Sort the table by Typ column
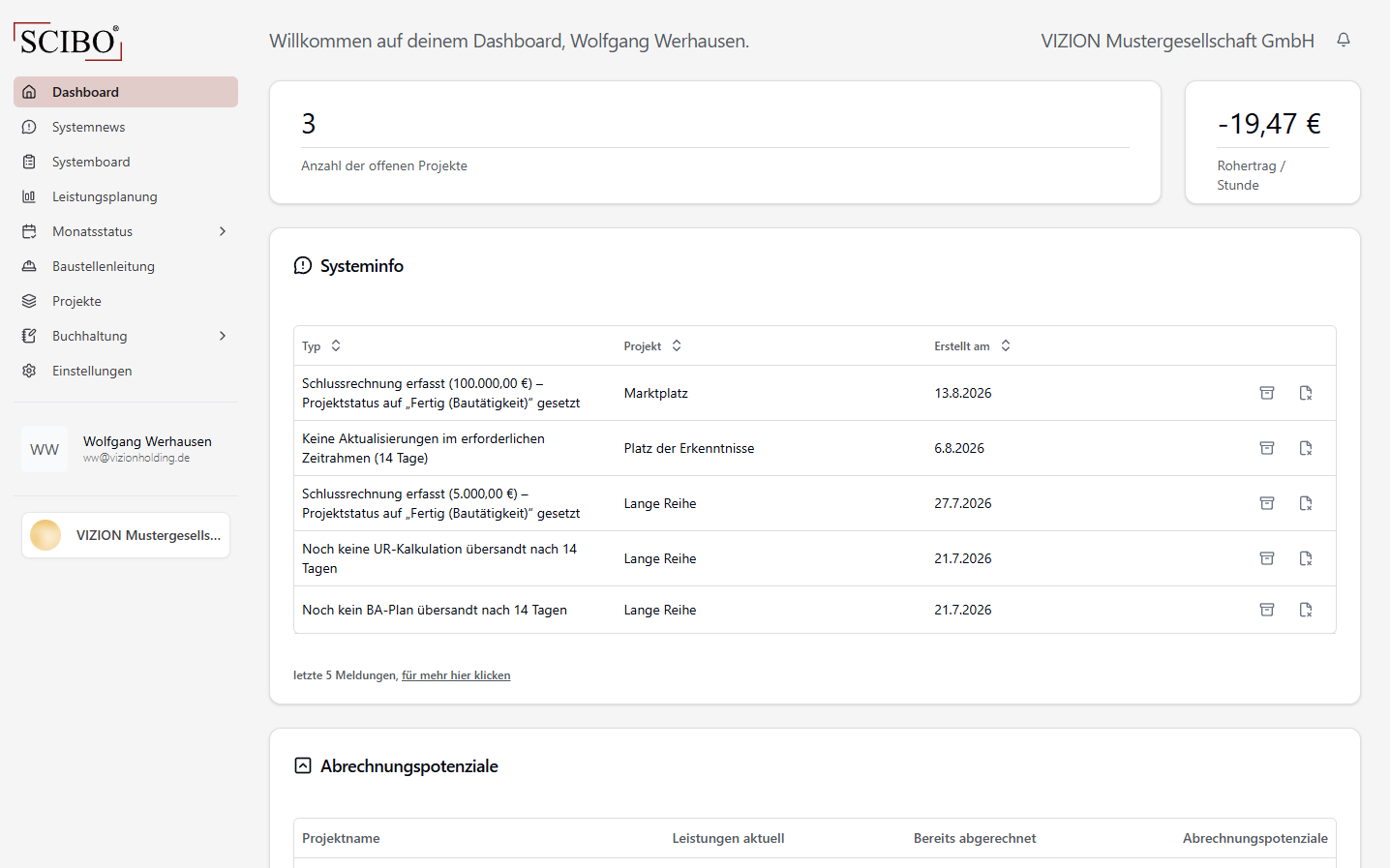 tap(321, 345)
